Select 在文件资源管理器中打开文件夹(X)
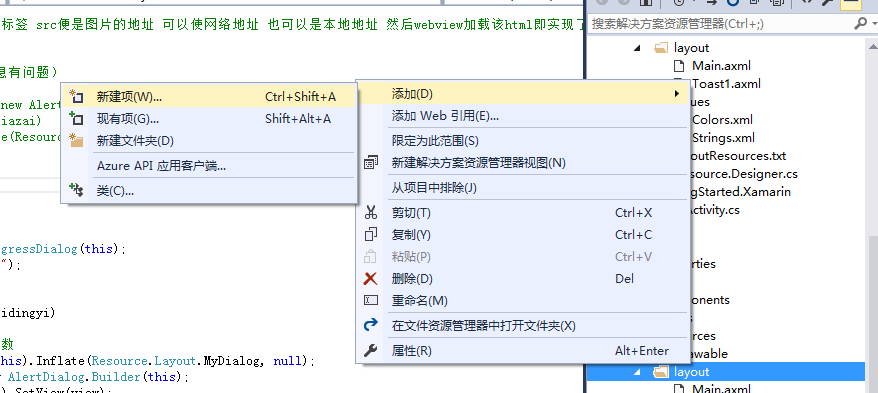Viewport: 878px width, 393px height. (522, 326)
